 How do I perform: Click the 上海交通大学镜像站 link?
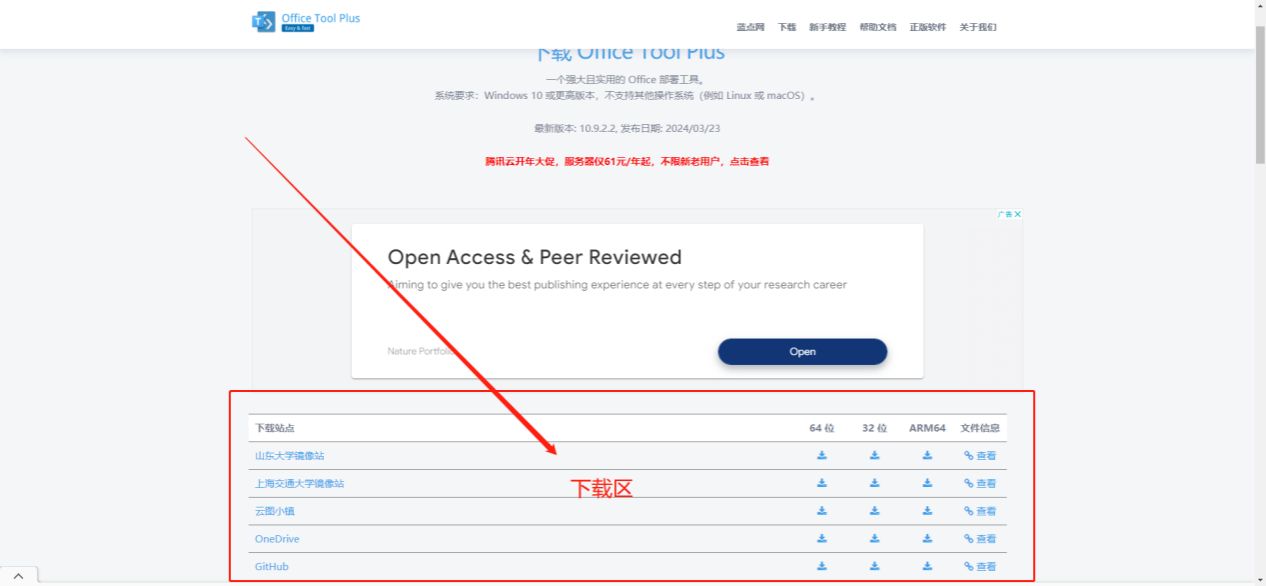pyautogui.click(x=299, y=483)
